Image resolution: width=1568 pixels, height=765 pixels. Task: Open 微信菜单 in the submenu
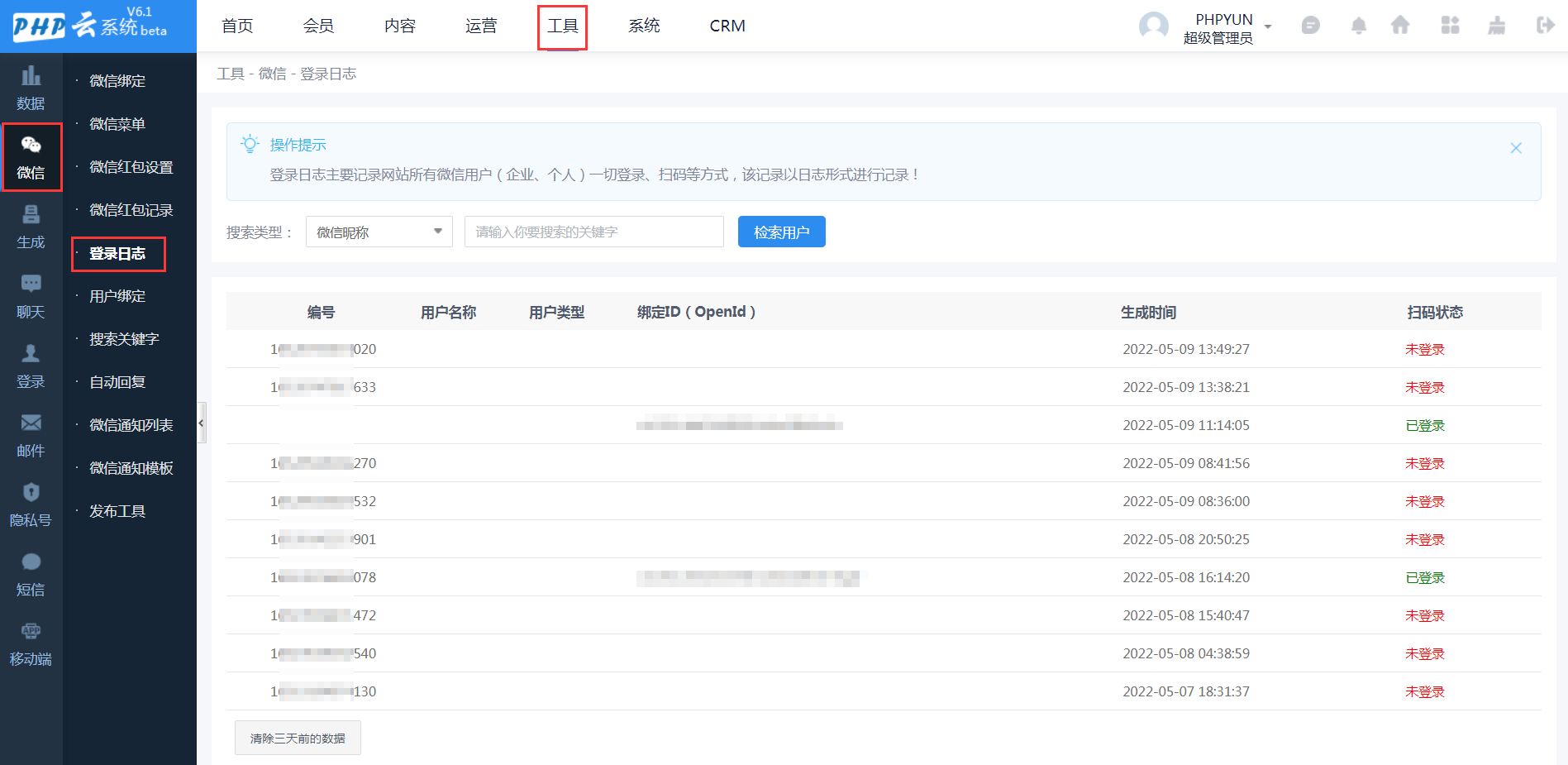(117, 124)
